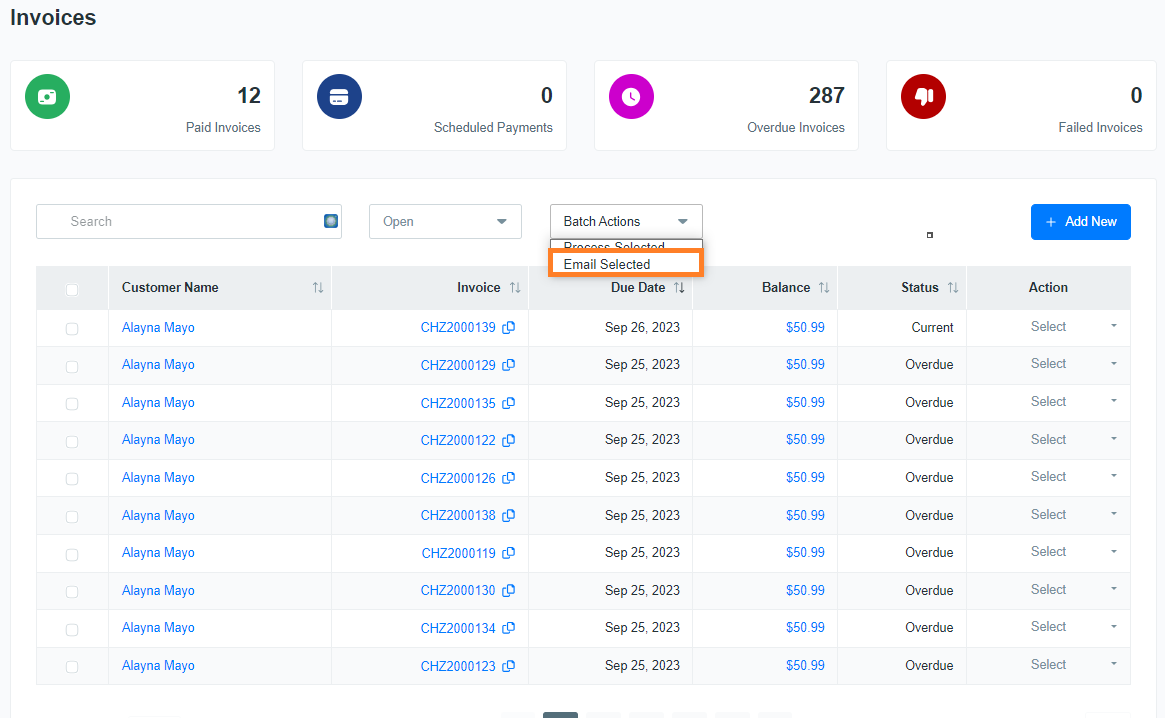Open Action Select dropdown for CHZ2000138
The image size is (1165, 718).
(x=1074, y=515)
